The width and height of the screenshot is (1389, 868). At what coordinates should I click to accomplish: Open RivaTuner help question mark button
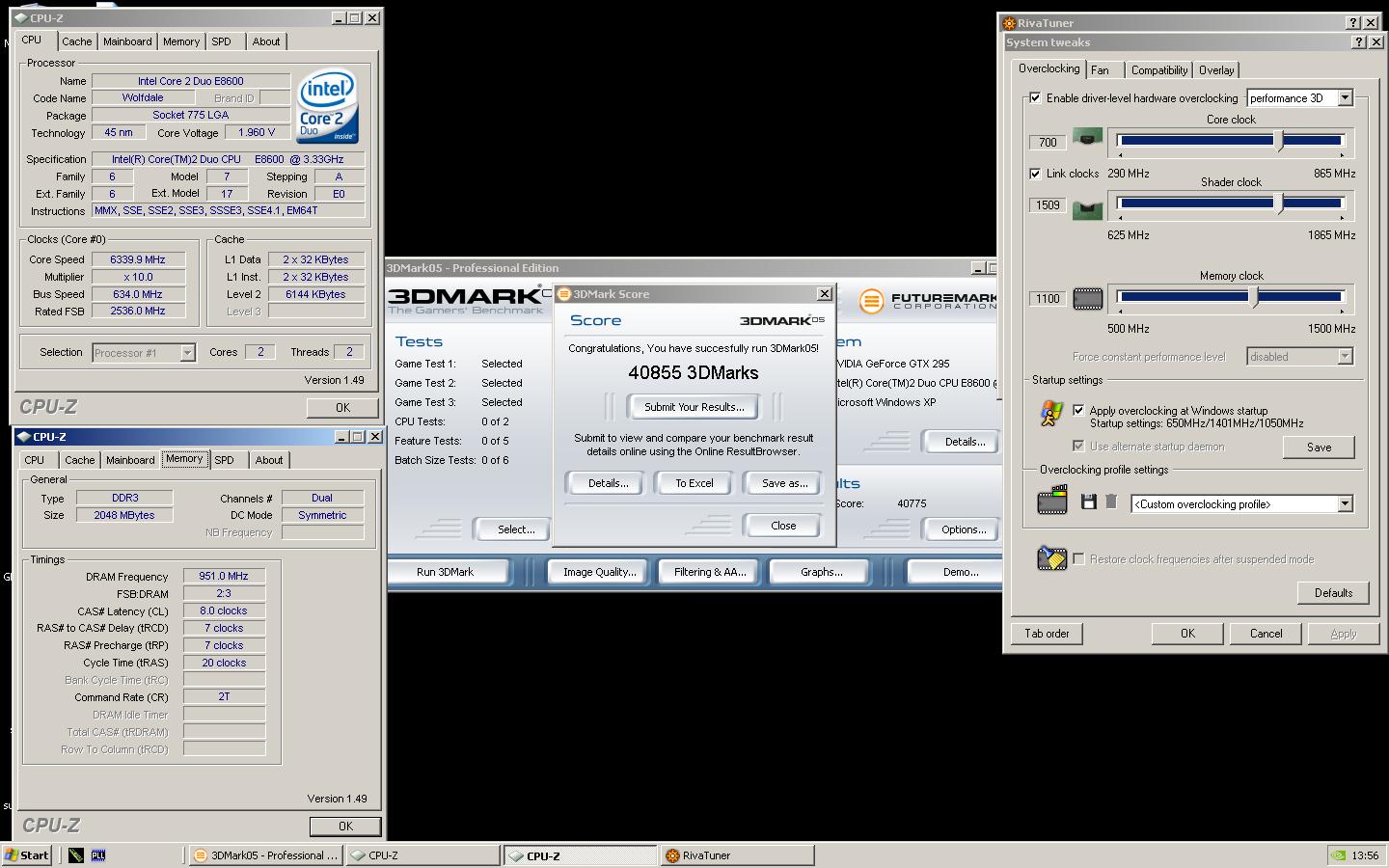(x=1352, y=23)
